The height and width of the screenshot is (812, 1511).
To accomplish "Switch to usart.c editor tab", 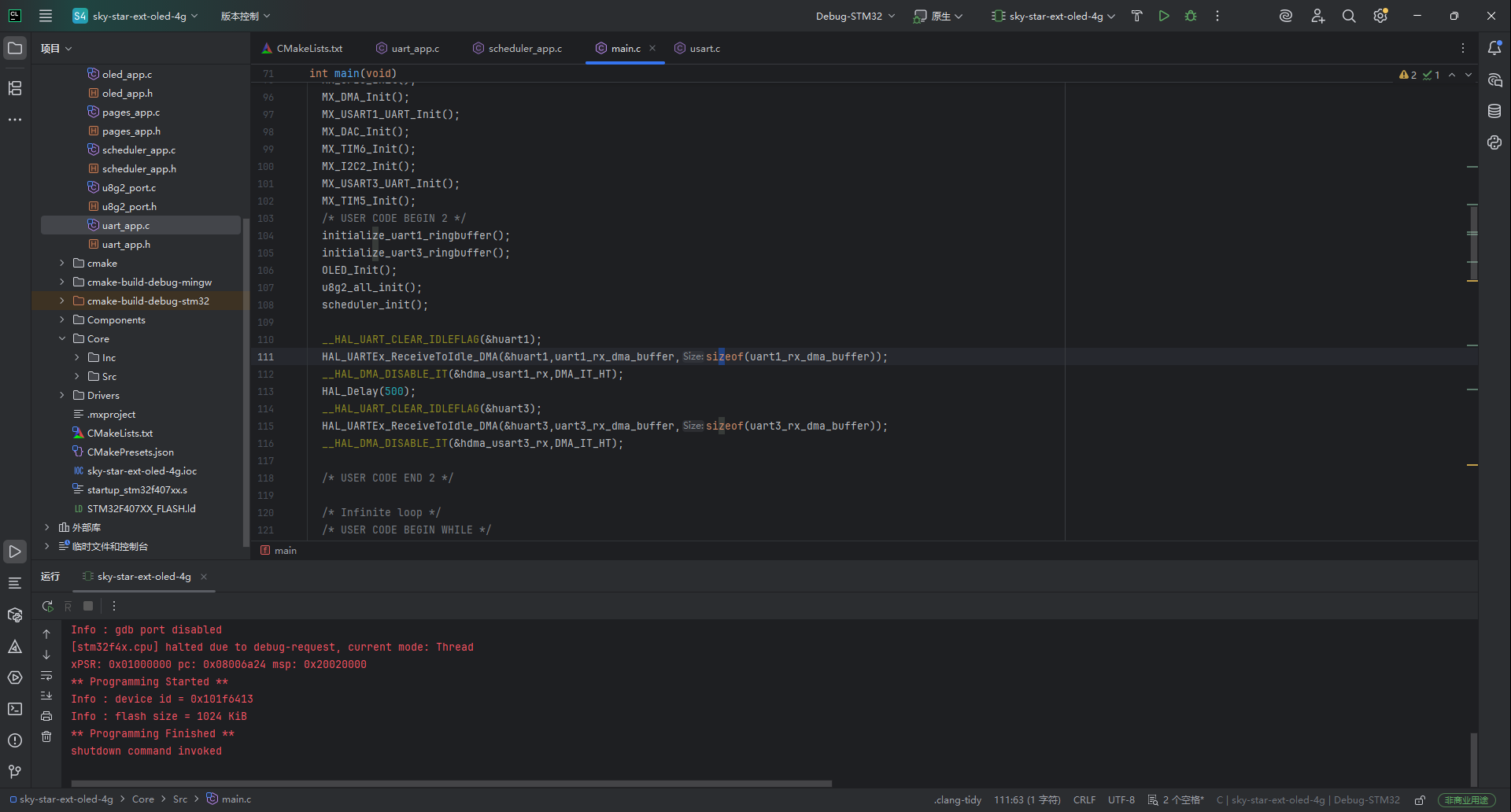I will 697,49.
